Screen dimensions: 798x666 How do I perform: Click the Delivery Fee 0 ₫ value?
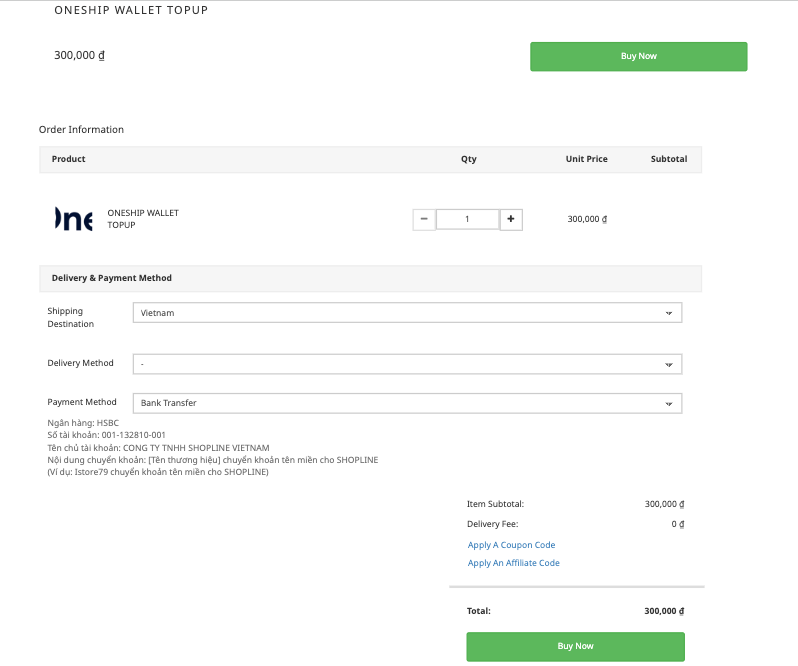point(677,524)
